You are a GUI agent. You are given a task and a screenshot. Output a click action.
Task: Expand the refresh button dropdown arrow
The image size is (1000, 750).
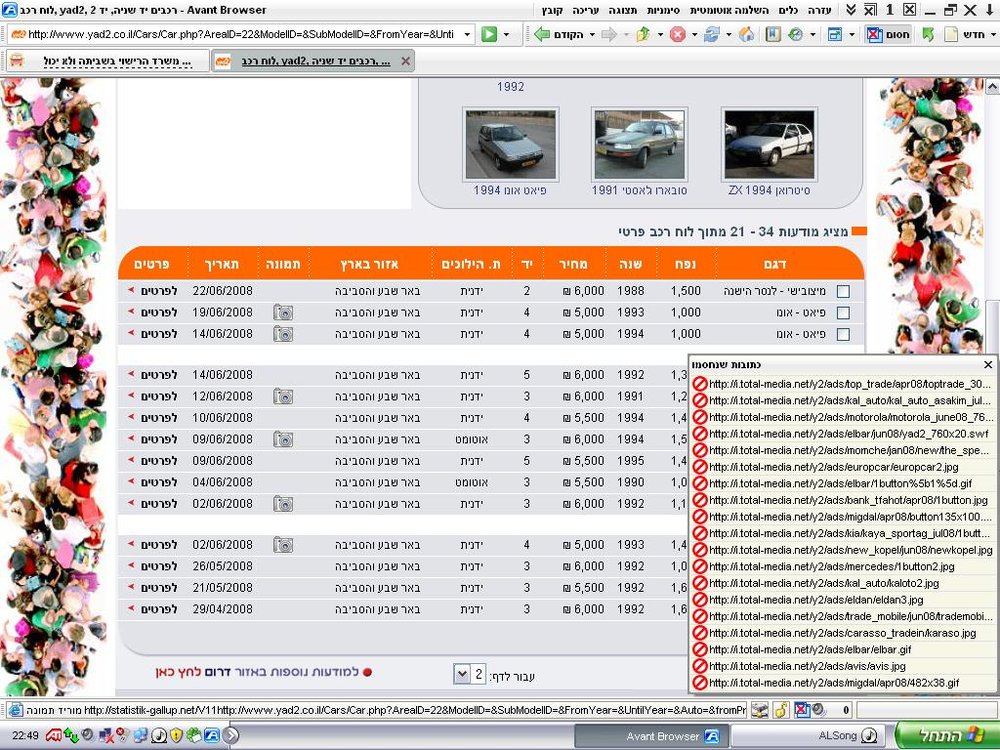(728, 34)
